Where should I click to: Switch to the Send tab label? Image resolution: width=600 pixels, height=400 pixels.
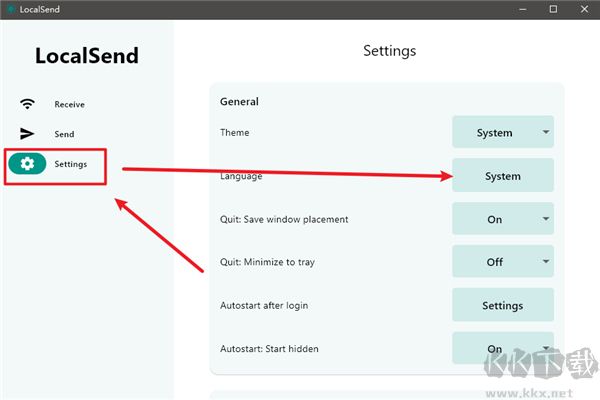click(64, 134)
